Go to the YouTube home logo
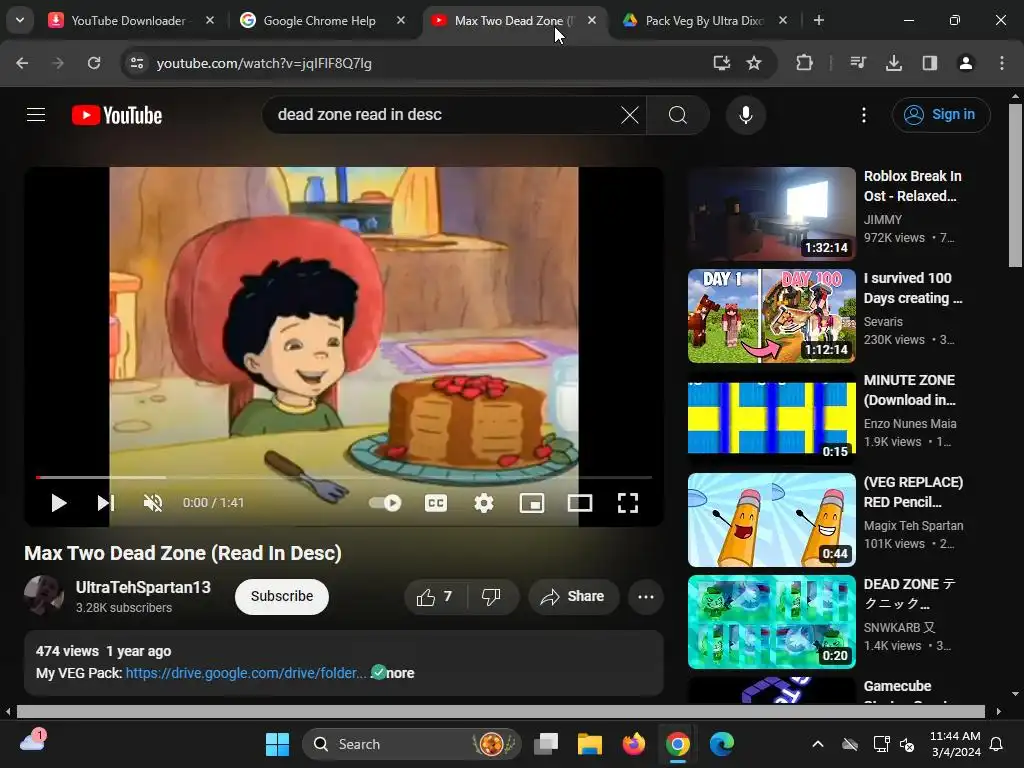Viewport: 1024px width, 768px height. click(117, 115)
